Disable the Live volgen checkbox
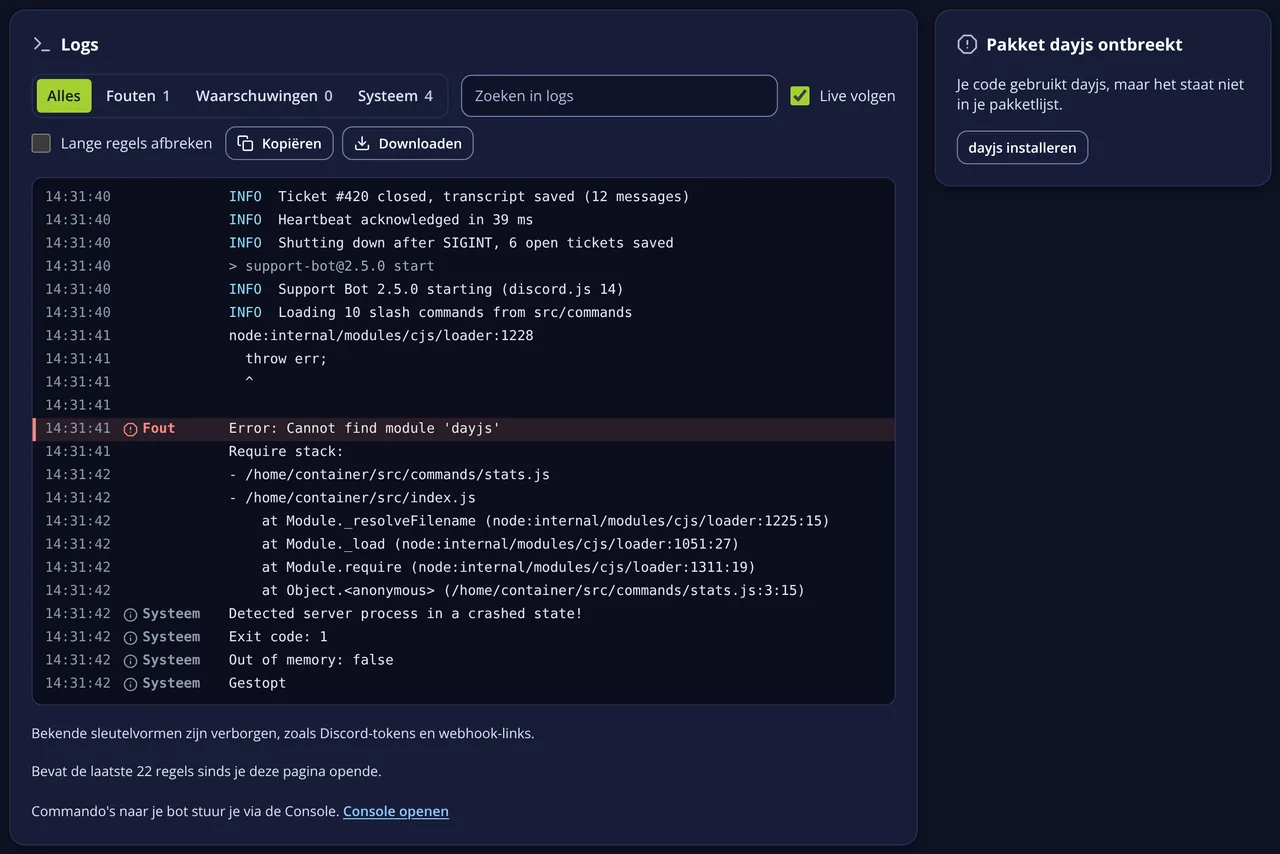The width and height of the screenshot is (1280, 854). point(800,96)
